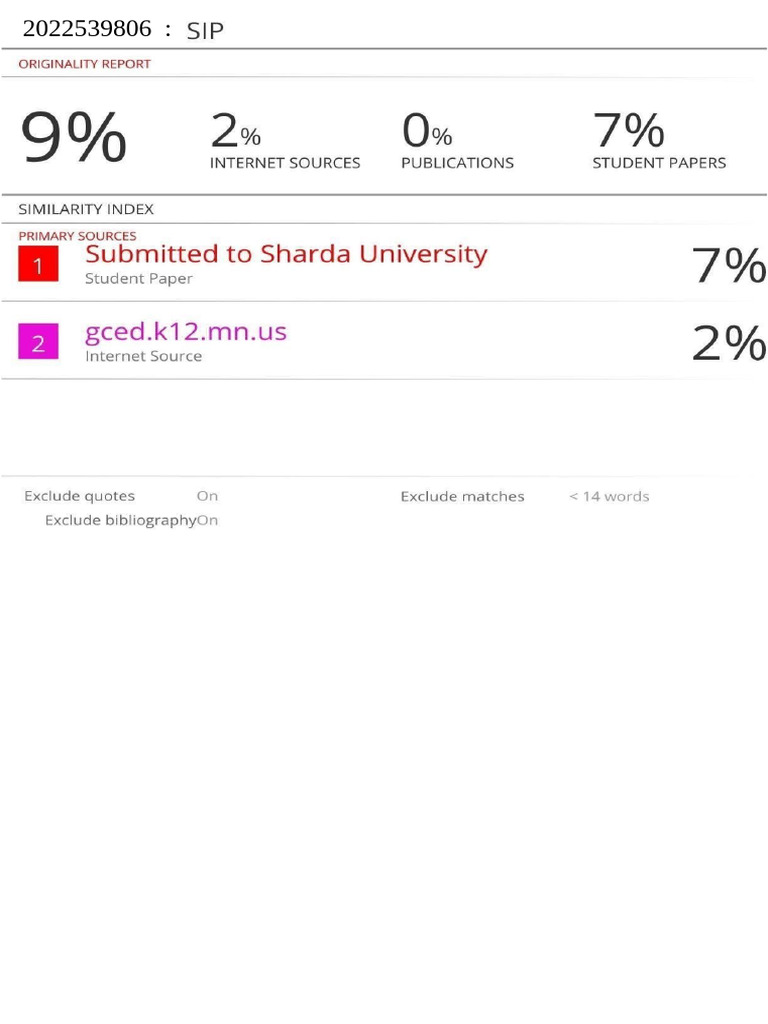Select the less than 14 words value
Screen dimensions: 768x1024
(x=609, y=496)
